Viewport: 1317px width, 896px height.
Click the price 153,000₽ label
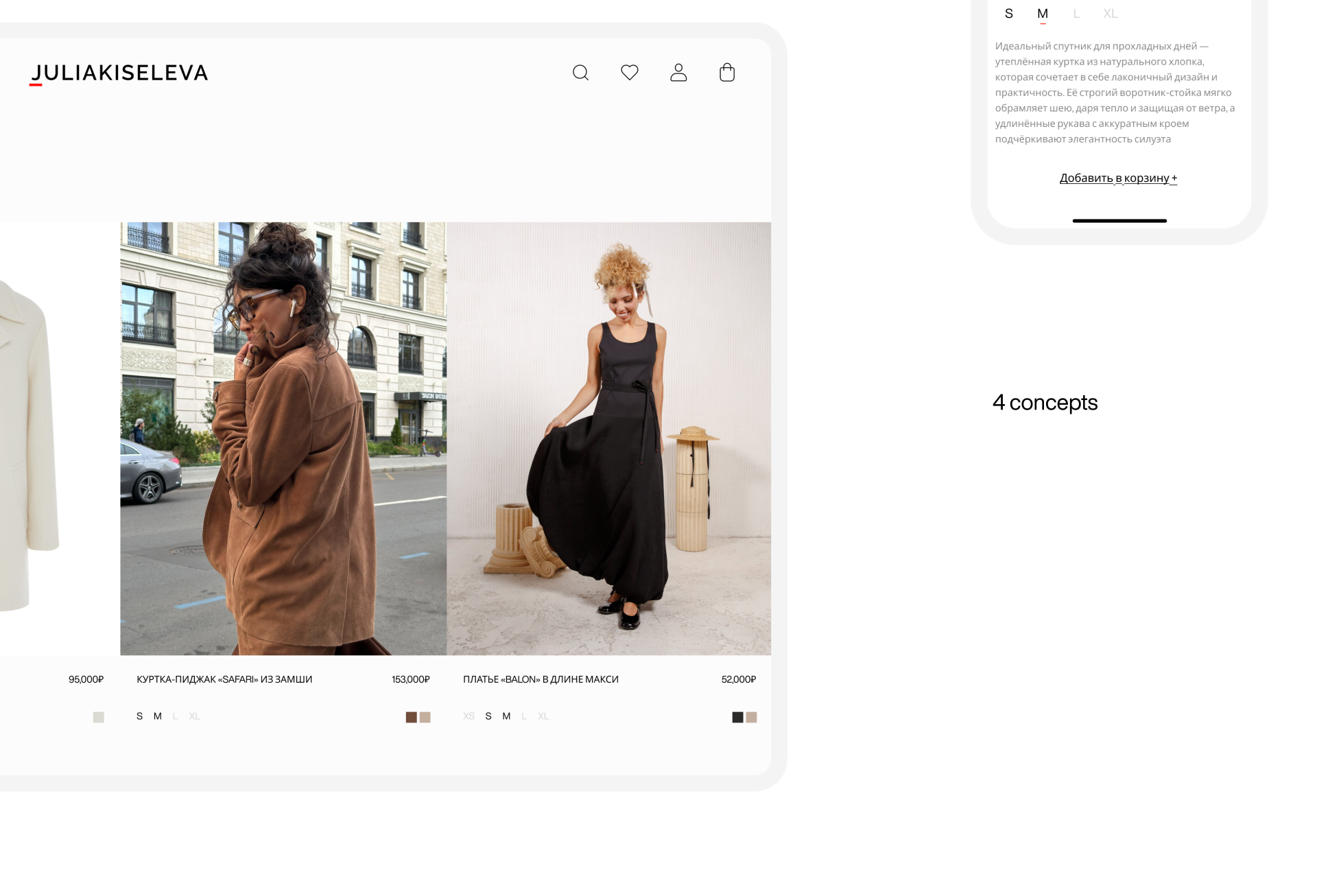(x=410, y=679)
